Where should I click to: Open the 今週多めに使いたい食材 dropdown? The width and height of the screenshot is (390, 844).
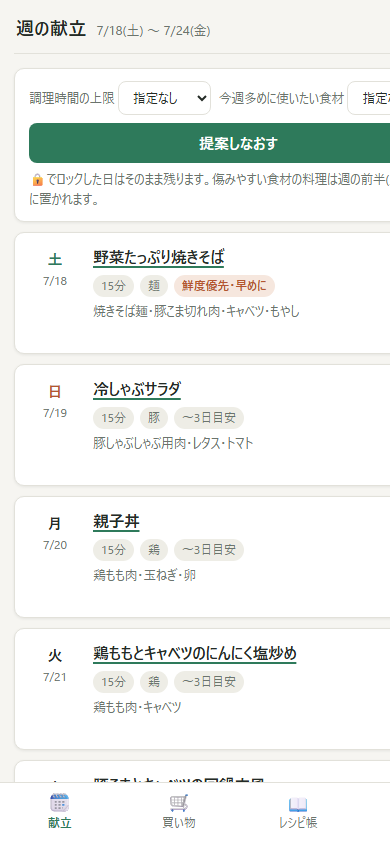(369, 98)
